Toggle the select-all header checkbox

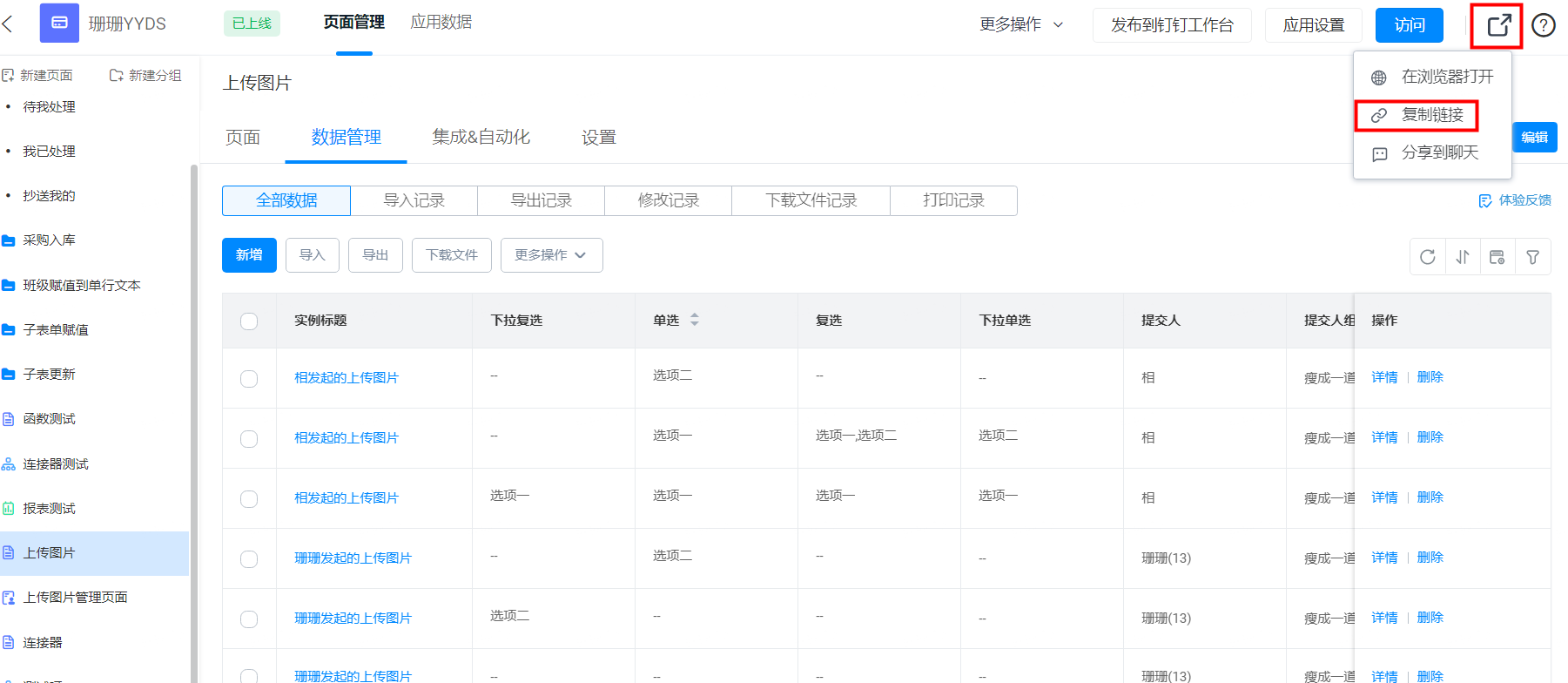tap(249, 321)
